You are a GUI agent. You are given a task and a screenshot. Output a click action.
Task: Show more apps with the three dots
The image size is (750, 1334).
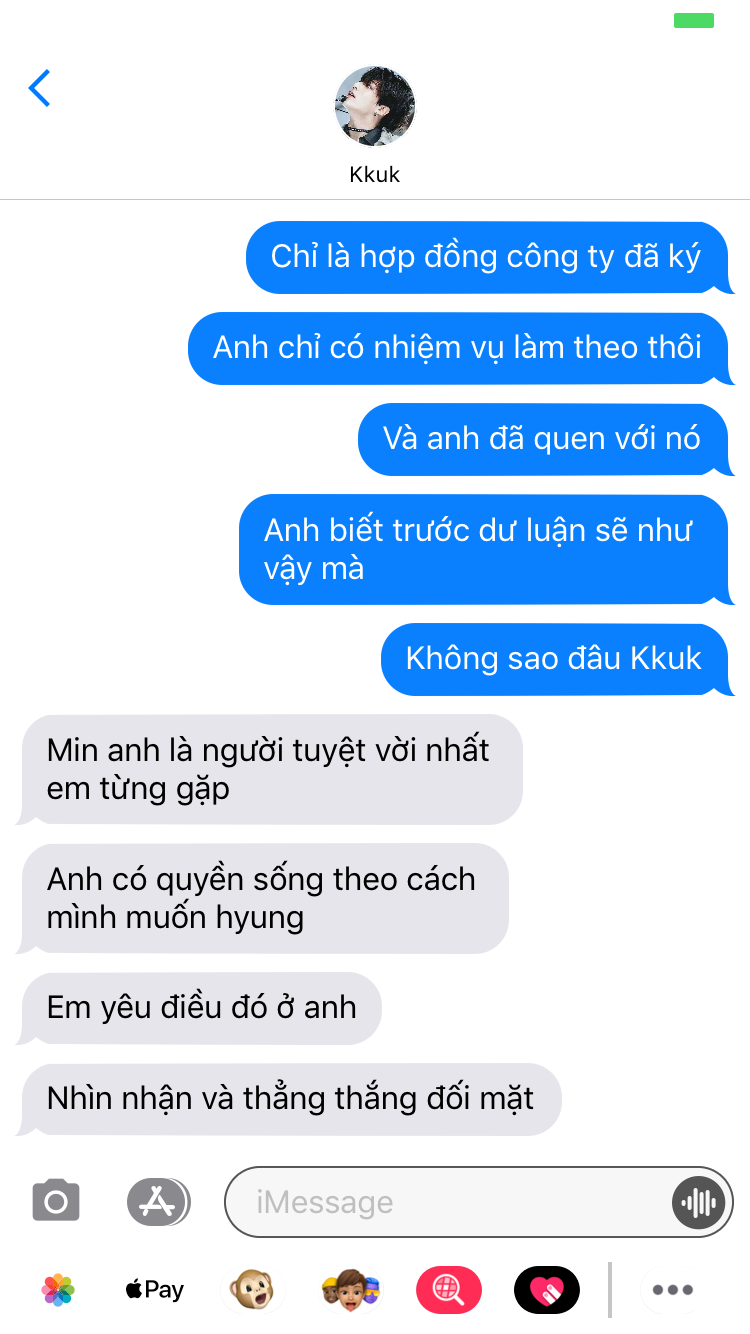pos(672,1290)
